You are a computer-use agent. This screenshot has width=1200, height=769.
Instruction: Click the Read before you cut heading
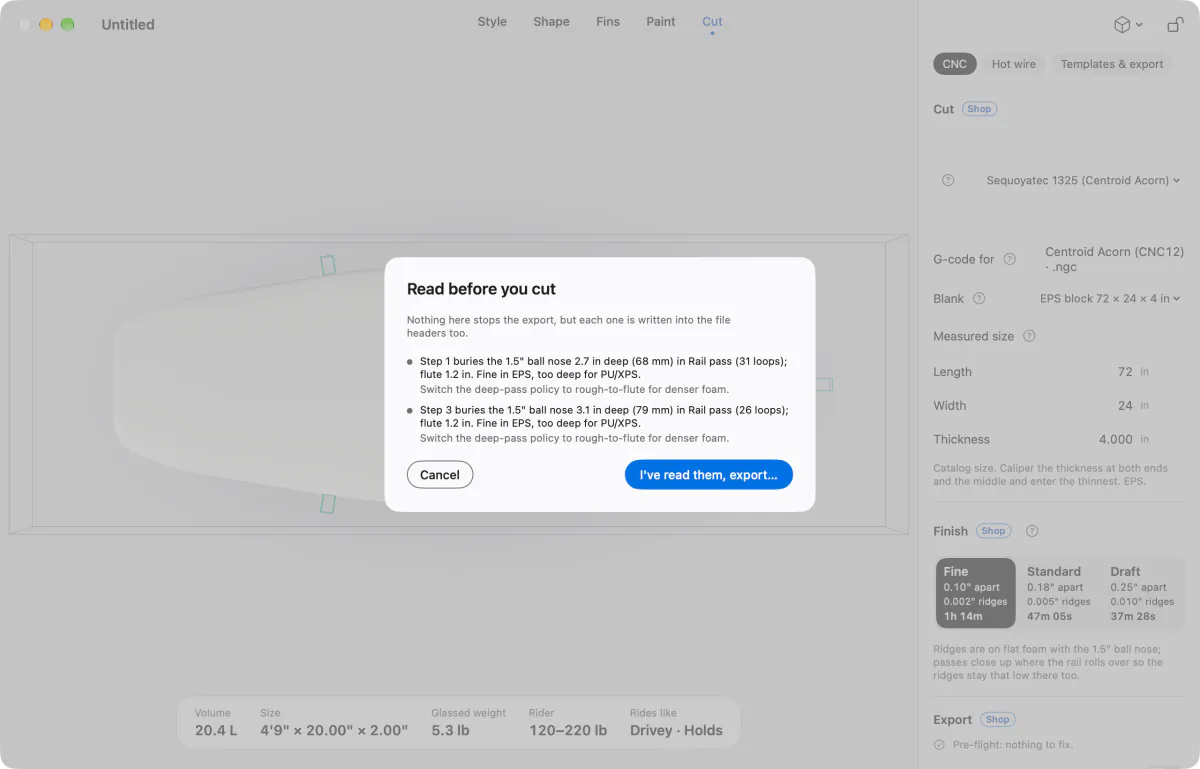481,289
